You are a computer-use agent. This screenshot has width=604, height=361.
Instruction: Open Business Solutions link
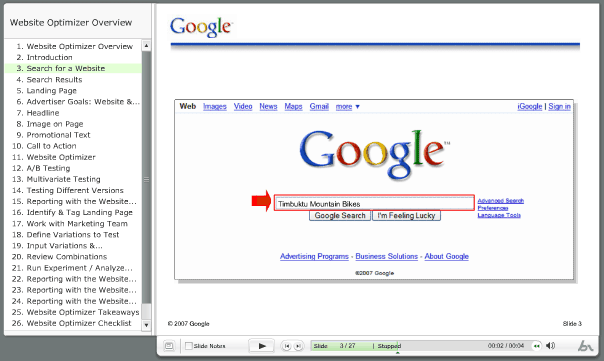[x=386, y=257]
